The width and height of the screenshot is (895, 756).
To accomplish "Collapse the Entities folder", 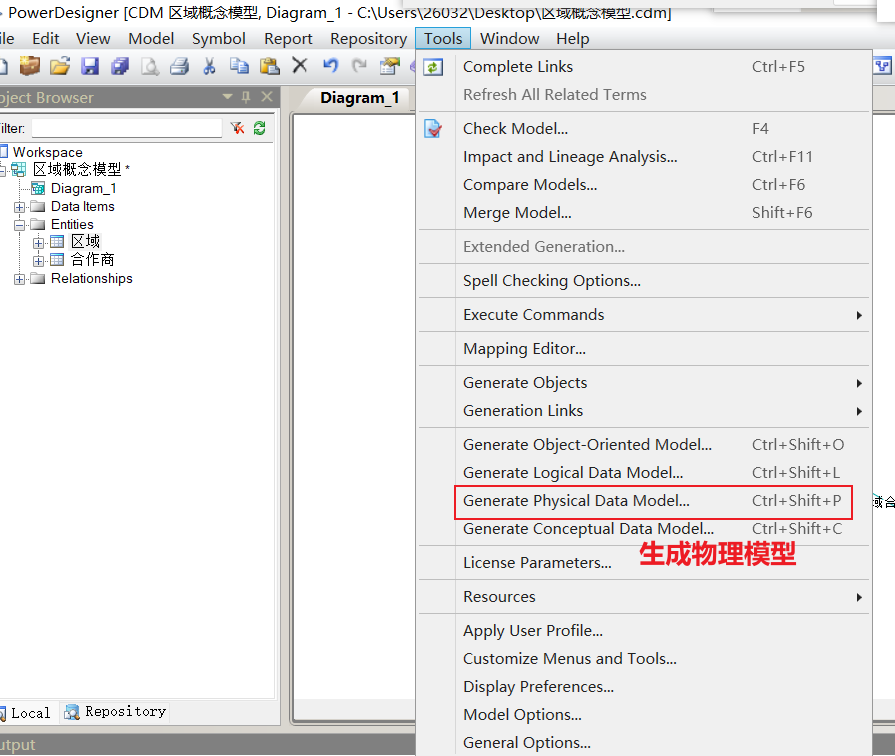I will [19, 225].
